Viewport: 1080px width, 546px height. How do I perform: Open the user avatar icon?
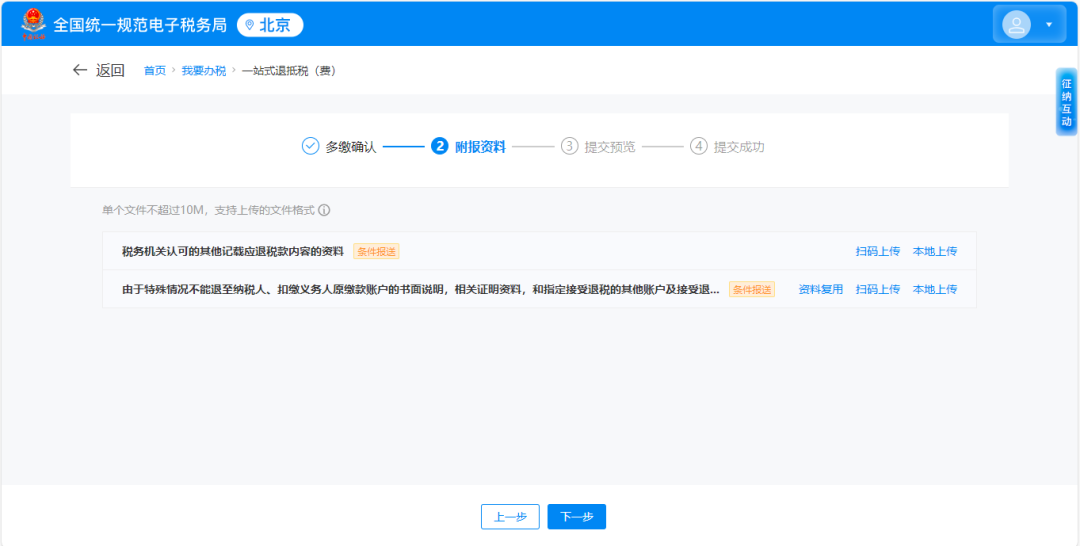(x=1017, y=24)
